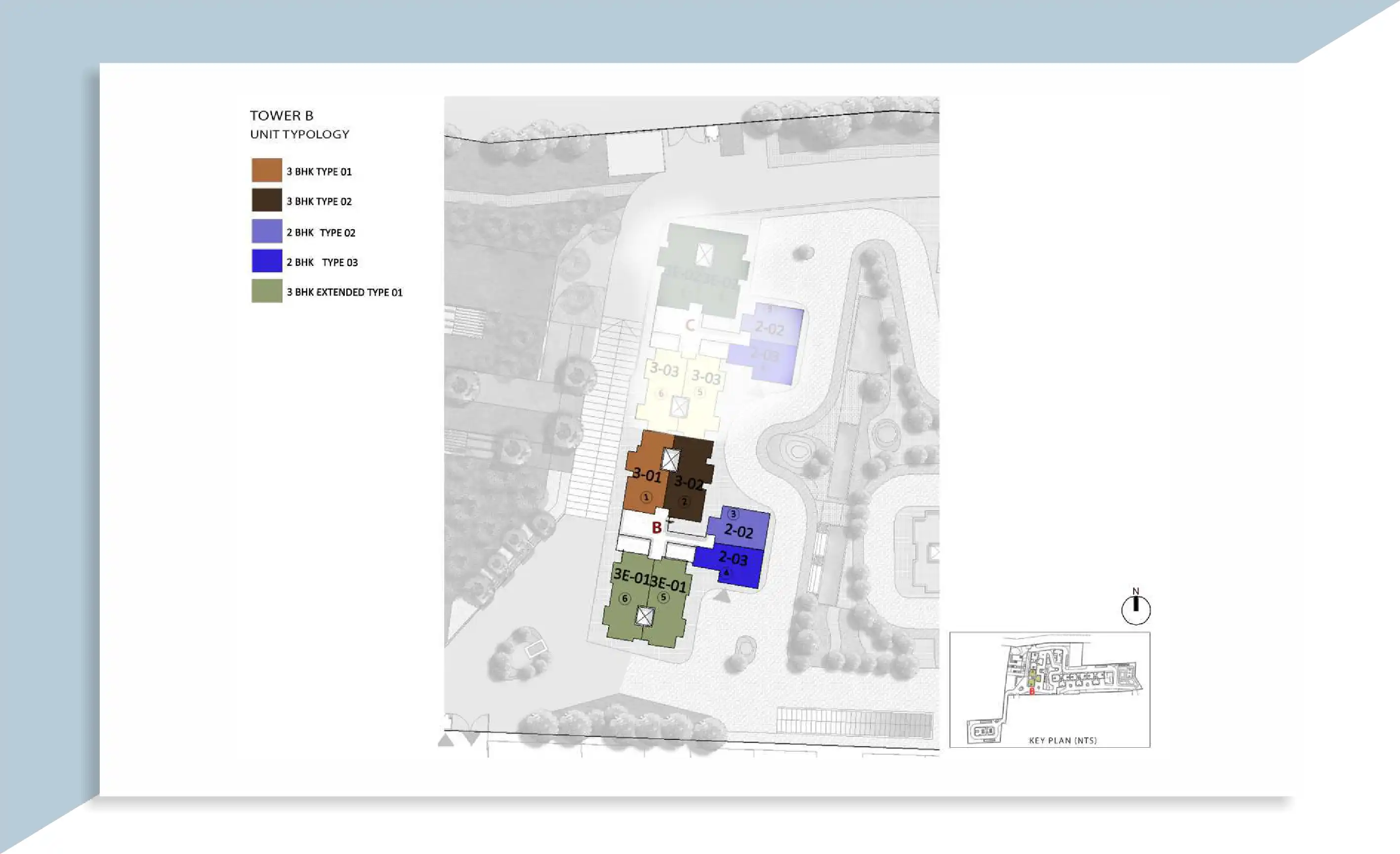Click circled number 6 in unit 3E-01
The height and width of the screenshot is (854, 1400).
[624, 598]
